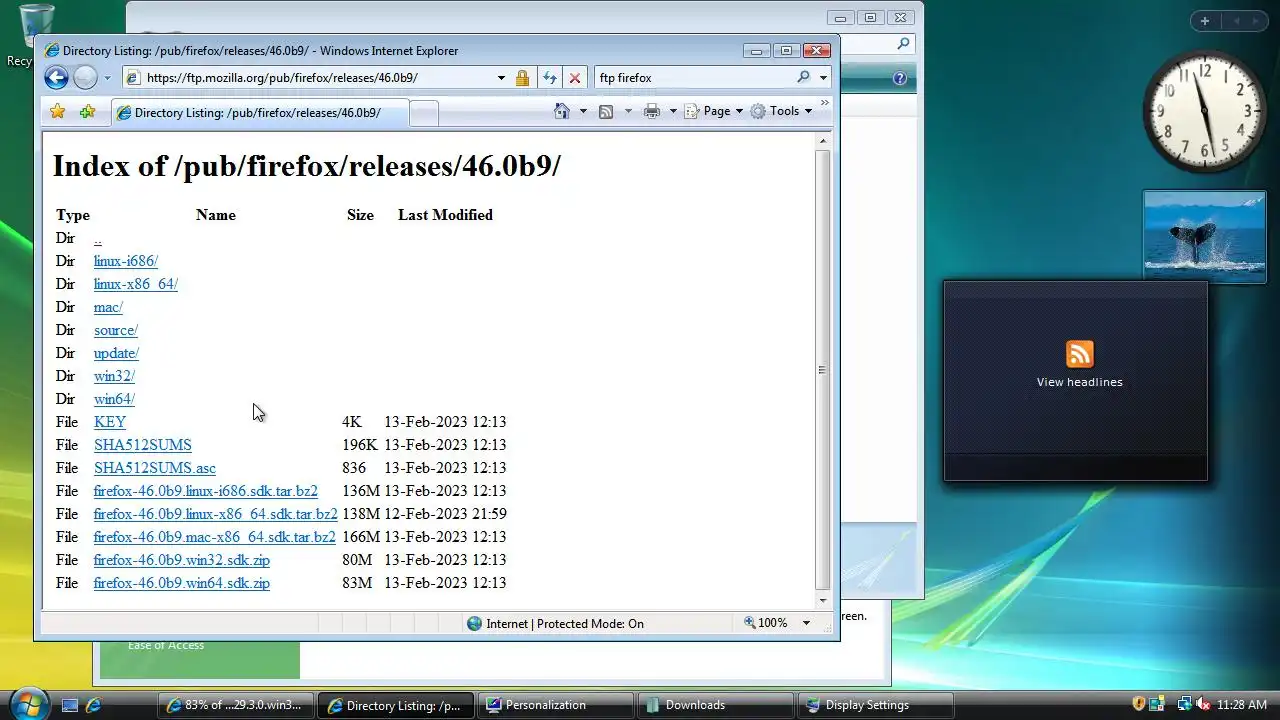
Task: Click the zoom level 100% button
Action: 766,623
